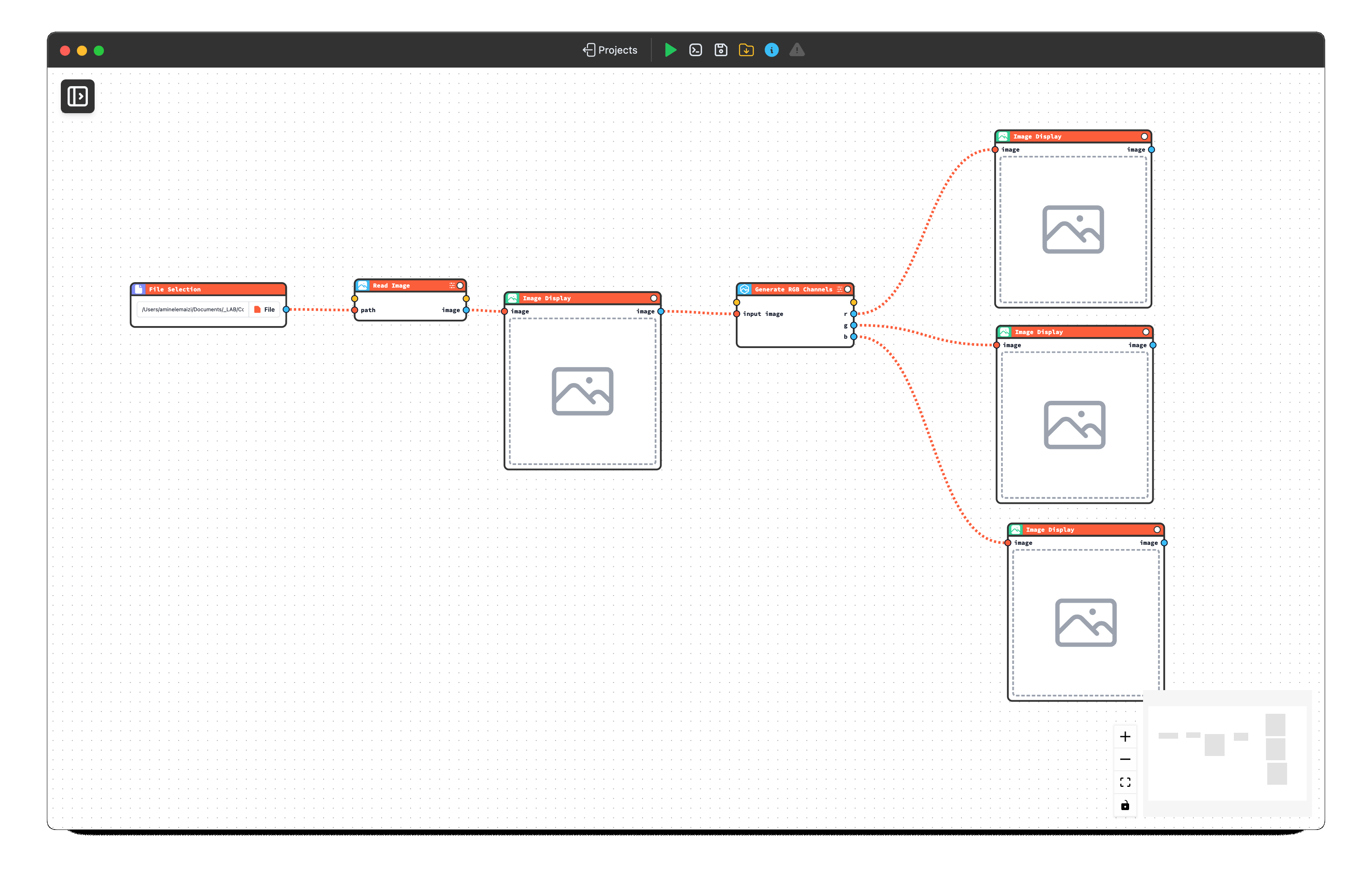Open the console terminal icon
Screen dimensions: 1372x892
tap(695, 50)
